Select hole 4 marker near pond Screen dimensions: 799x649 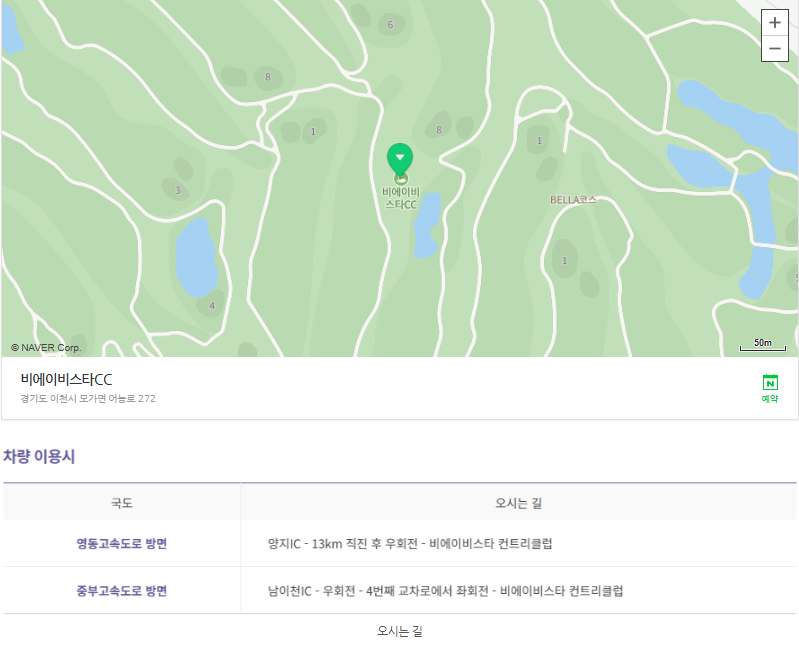[x=212, y=306]
